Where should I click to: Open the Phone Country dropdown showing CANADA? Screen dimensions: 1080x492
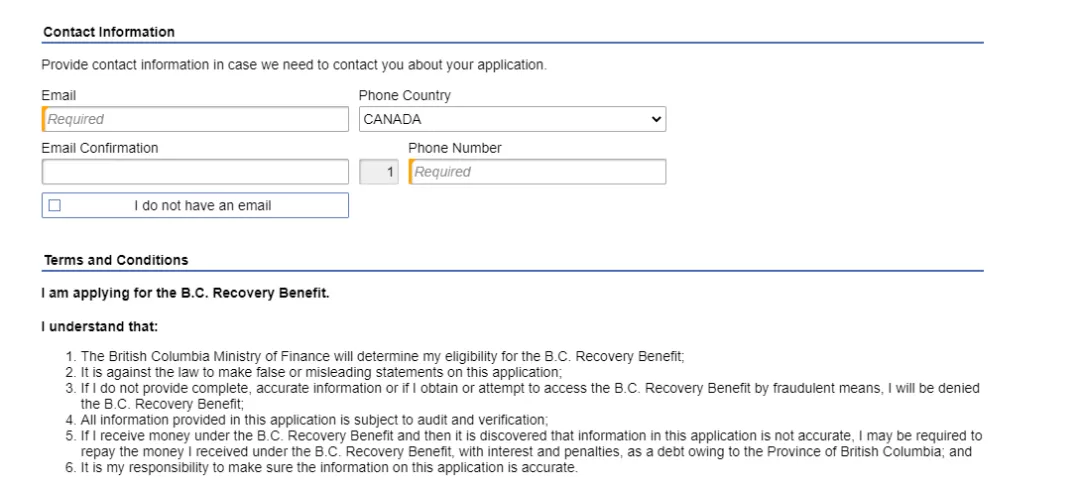[x=512, y=119]
